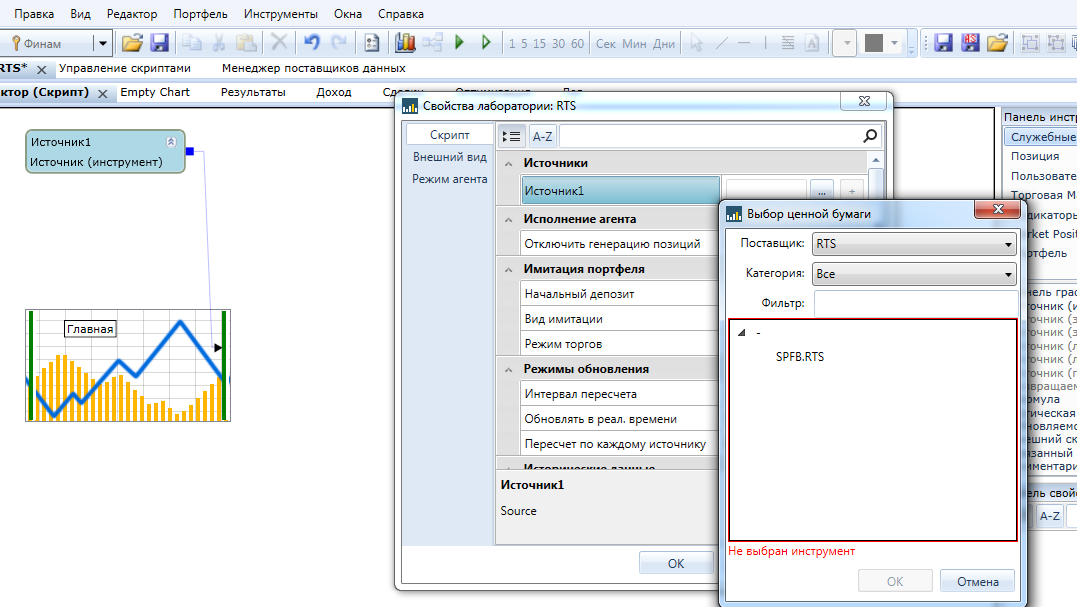This screenshot has height=607, width=1077.
Task: Open the Справка menu
Action: [x=400, y=14]
